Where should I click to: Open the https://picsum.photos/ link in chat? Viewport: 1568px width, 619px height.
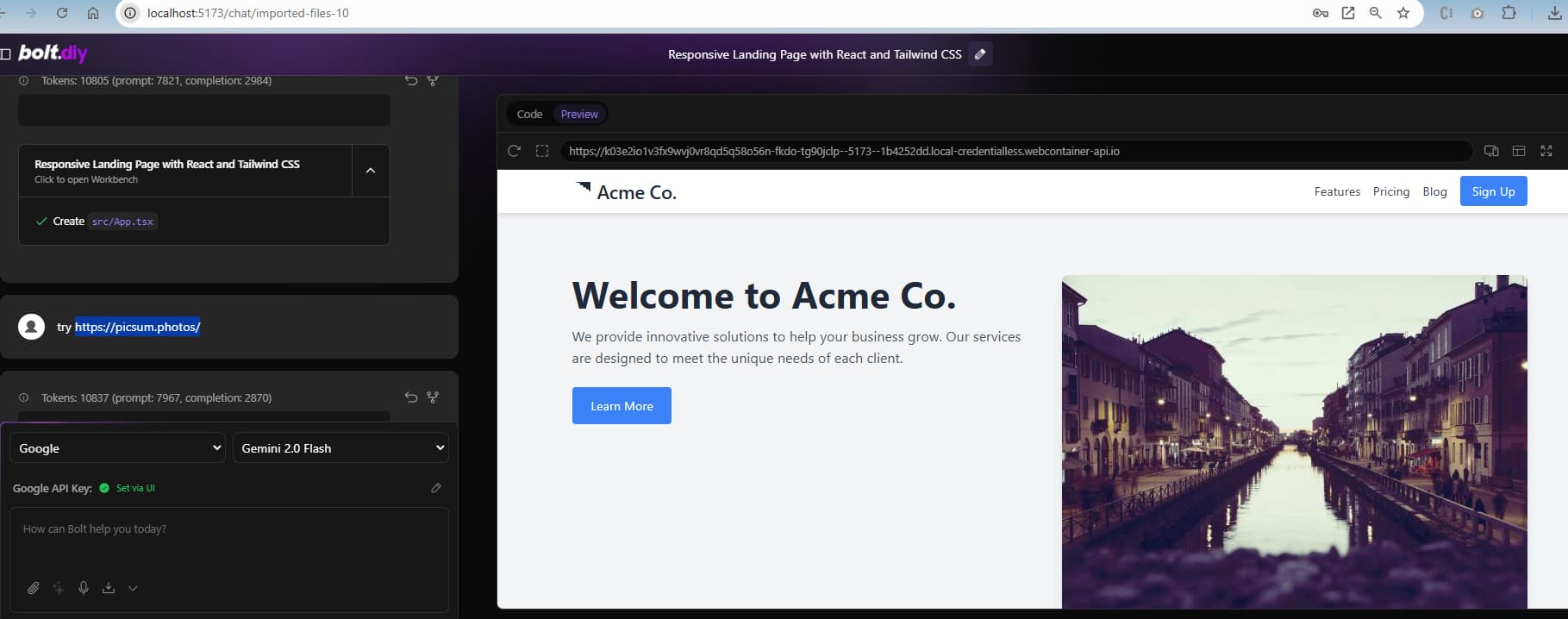click(137, 327)
